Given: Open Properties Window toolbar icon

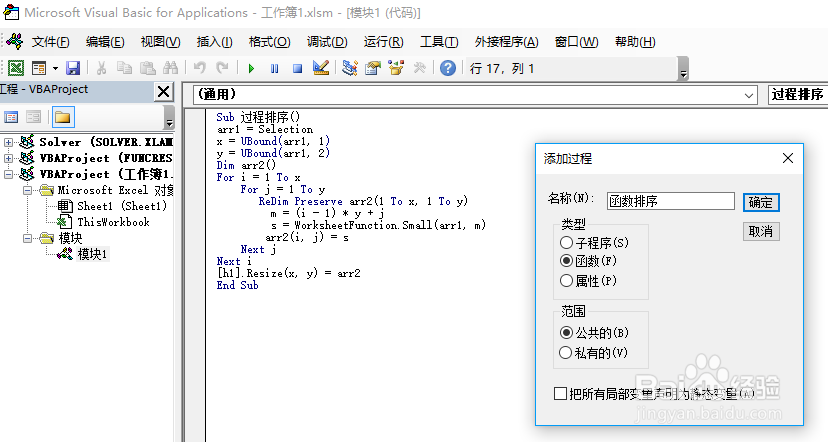Looking at the screenshot, I should click(x=373, y=68).
